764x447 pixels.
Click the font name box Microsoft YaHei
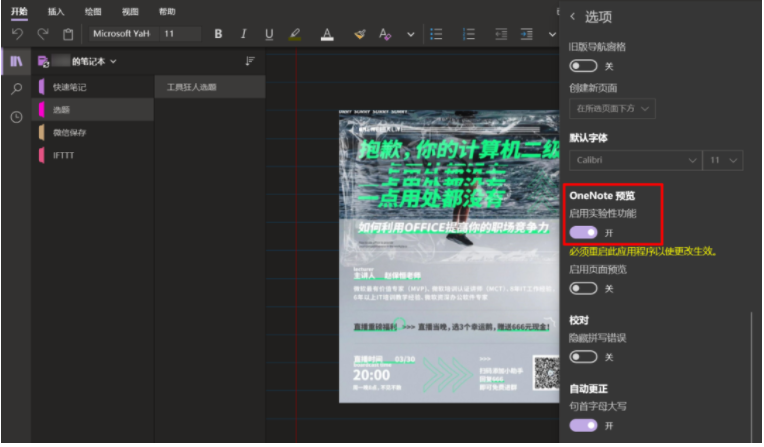click(x=122, y=34)
